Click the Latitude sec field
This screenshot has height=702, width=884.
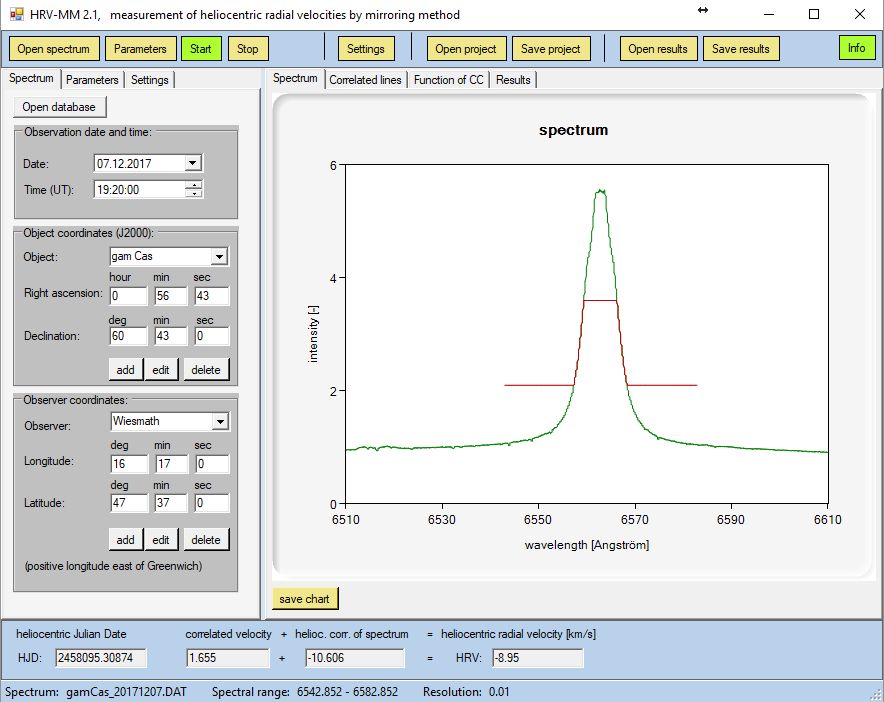coord(213,503)
